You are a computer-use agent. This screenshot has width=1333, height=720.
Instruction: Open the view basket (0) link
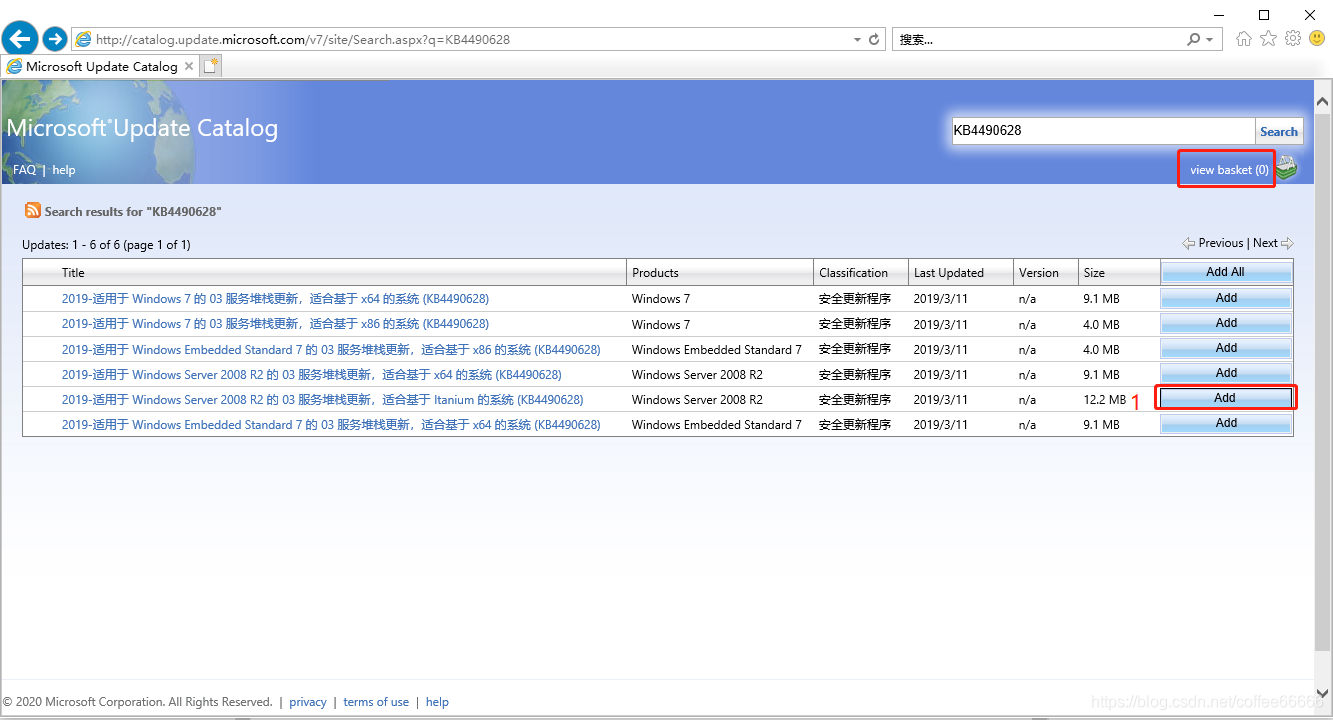(1229, 170)
